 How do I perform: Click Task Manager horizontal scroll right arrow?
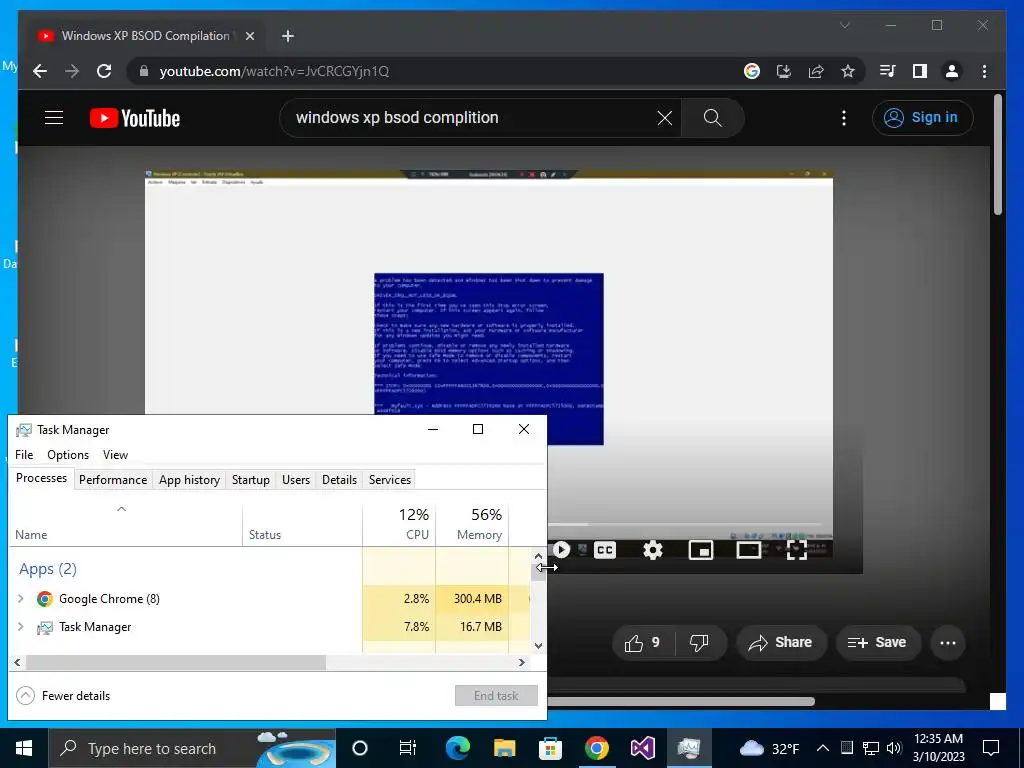coord(521,662)
